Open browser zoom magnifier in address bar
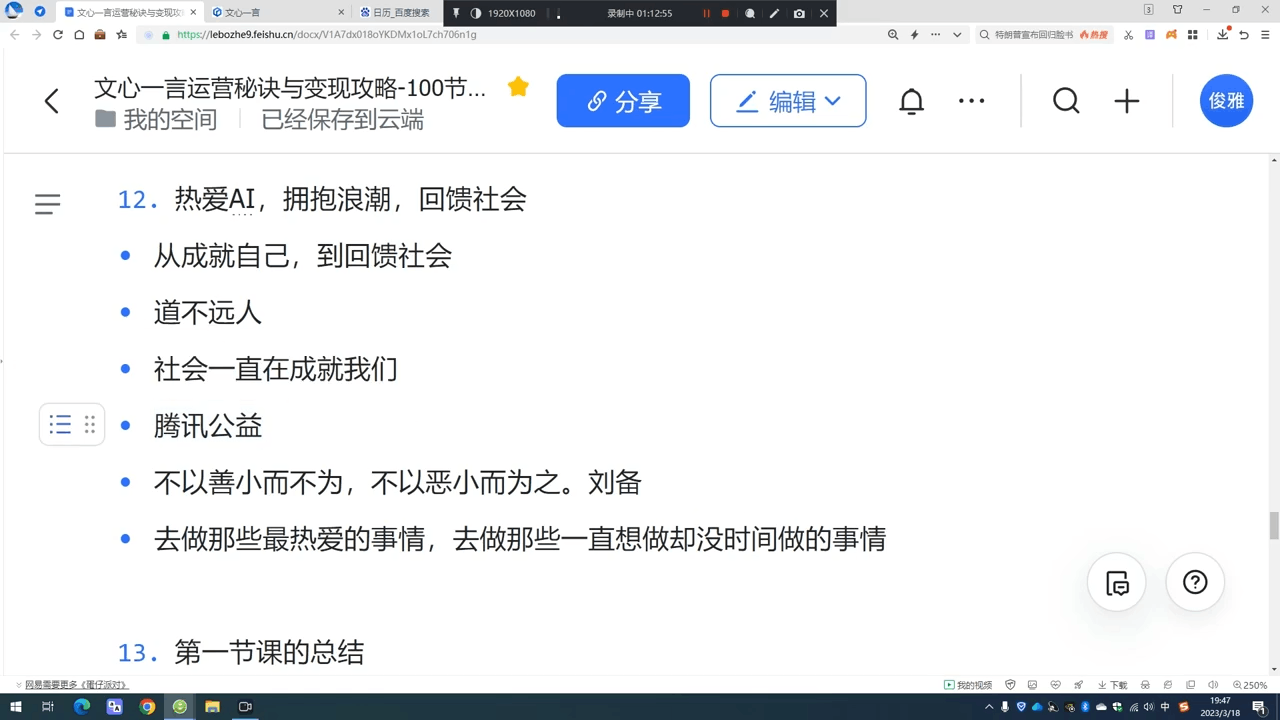The width and height of the screenshot is (1280, 720). (893, 34)
